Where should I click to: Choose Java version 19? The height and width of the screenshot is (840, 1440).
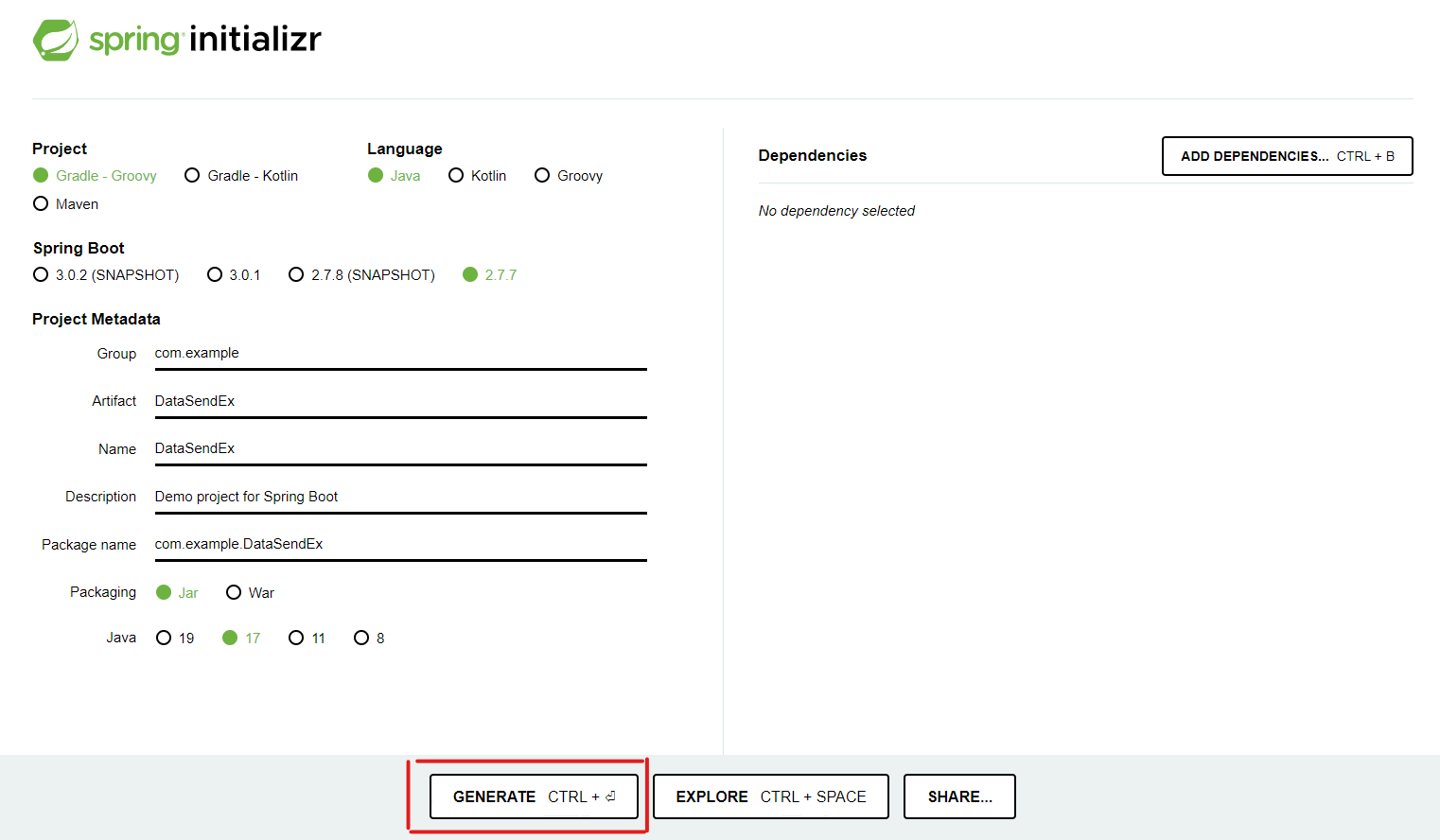[175, 639]
